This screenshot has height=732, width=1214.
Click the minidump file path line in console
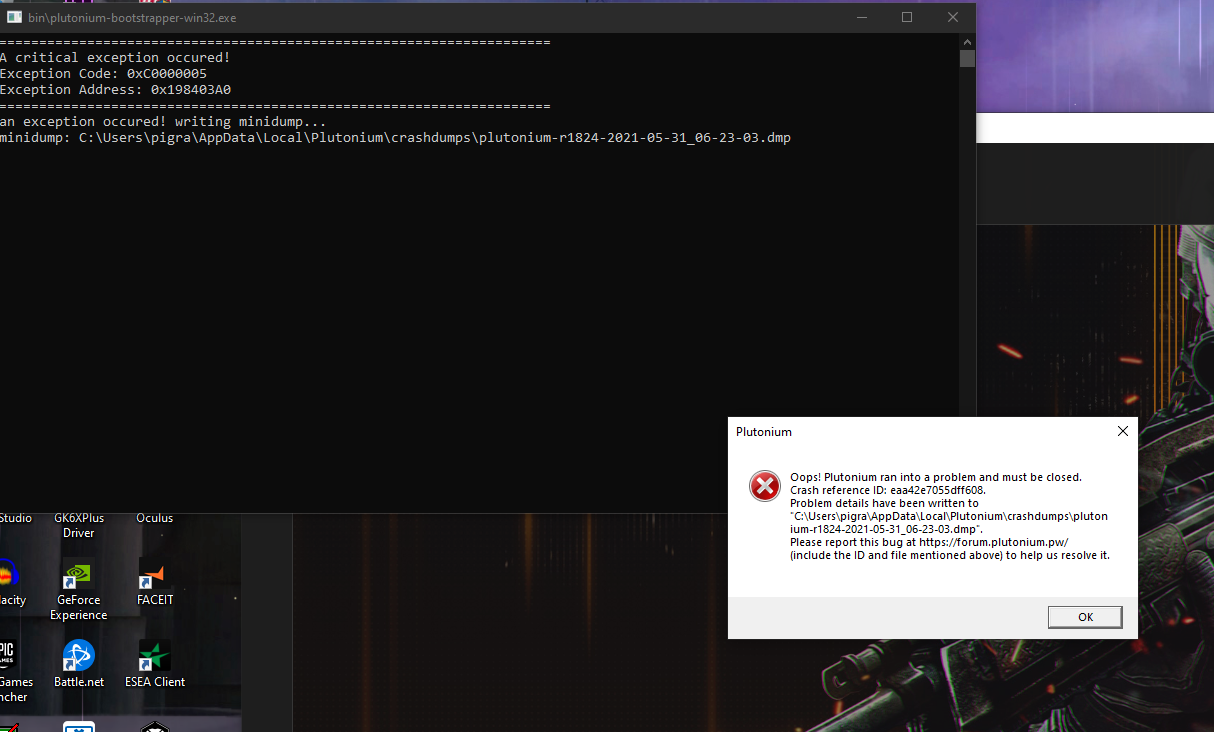tap(395, 138)
